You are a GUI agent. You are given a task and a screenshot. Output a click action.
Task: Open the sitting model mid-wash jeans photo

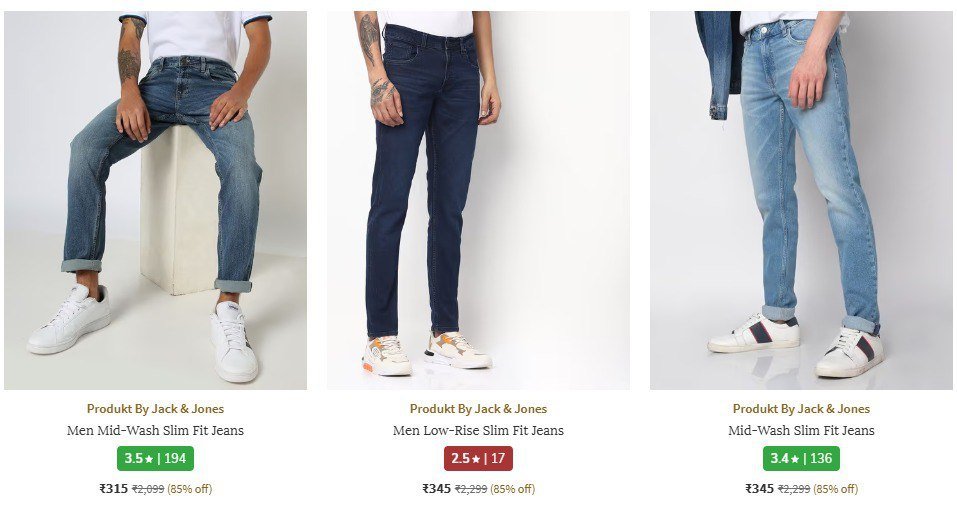156,200
